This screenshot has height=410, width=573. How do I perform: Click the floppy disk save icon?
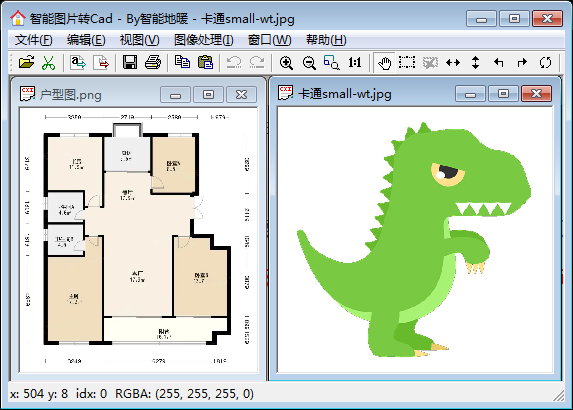coord(130,62)
